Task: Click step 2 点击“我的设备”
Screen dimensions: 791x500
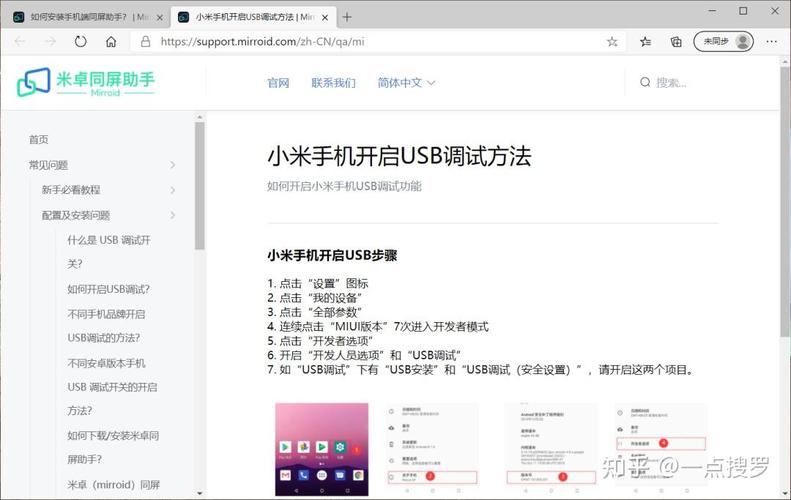Action: point(315,298)
